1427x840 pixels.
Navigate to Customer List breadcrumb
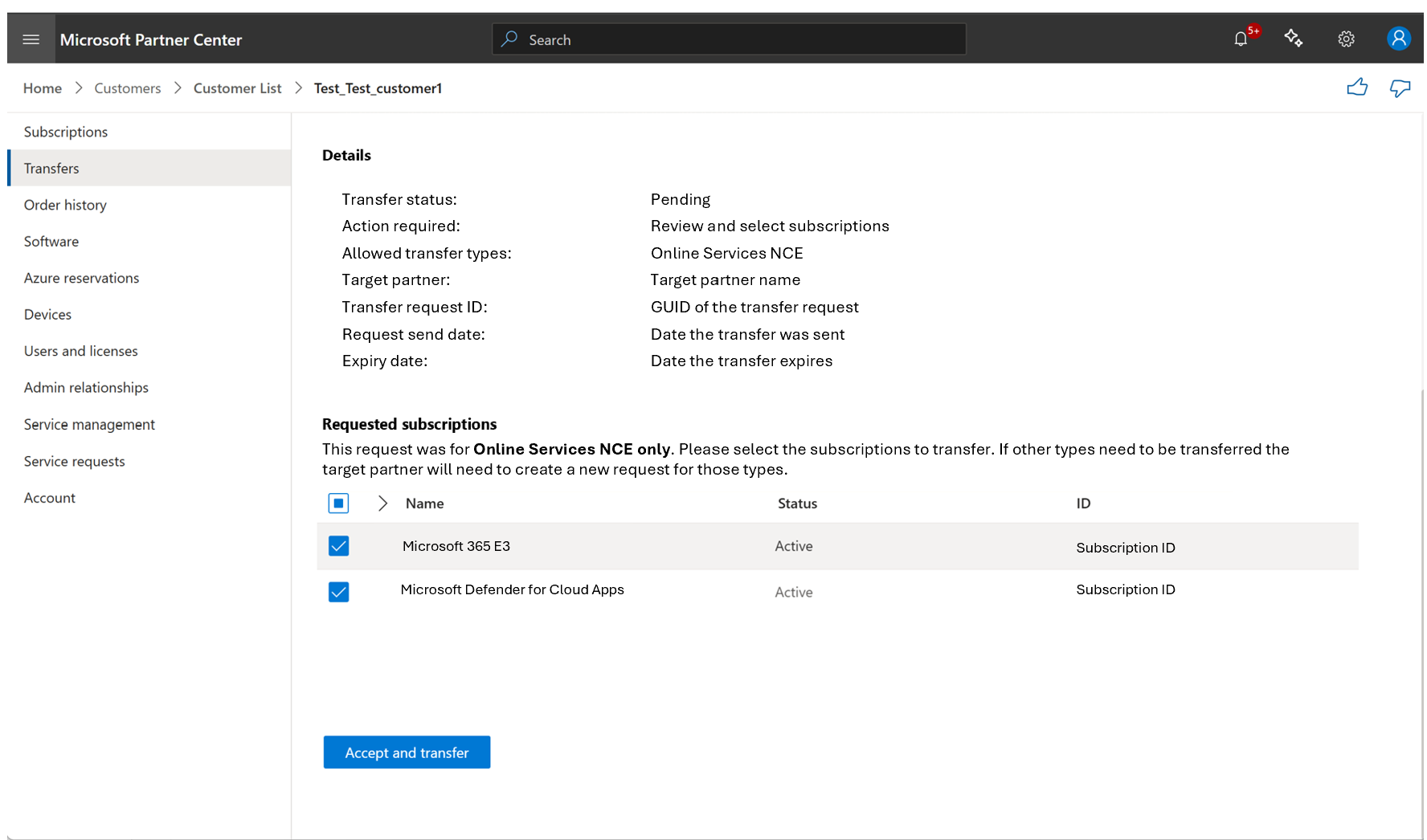click(237, 88)
